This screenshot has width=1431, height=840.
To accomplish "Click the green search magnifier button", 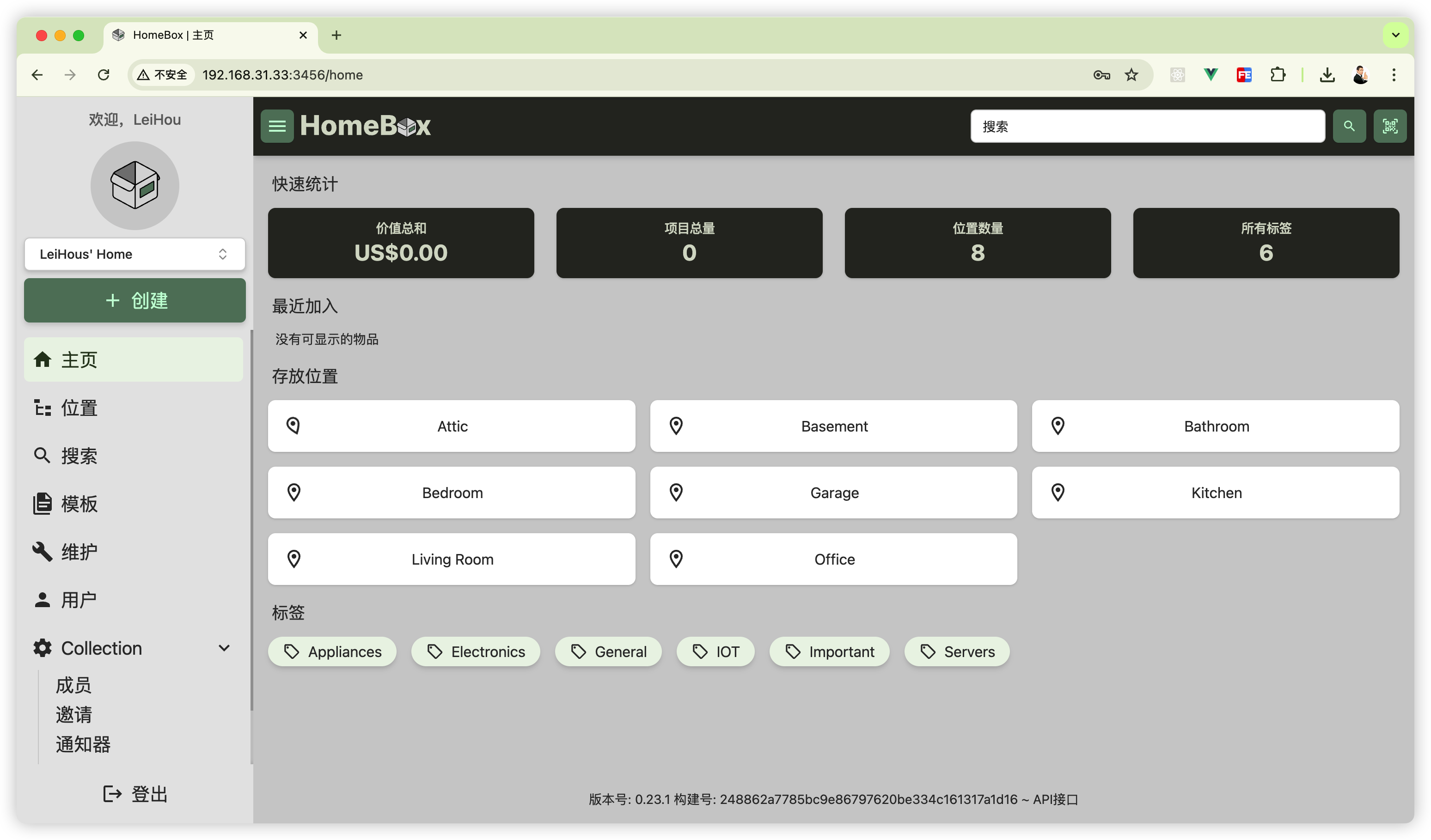I will pos(1349,126).
